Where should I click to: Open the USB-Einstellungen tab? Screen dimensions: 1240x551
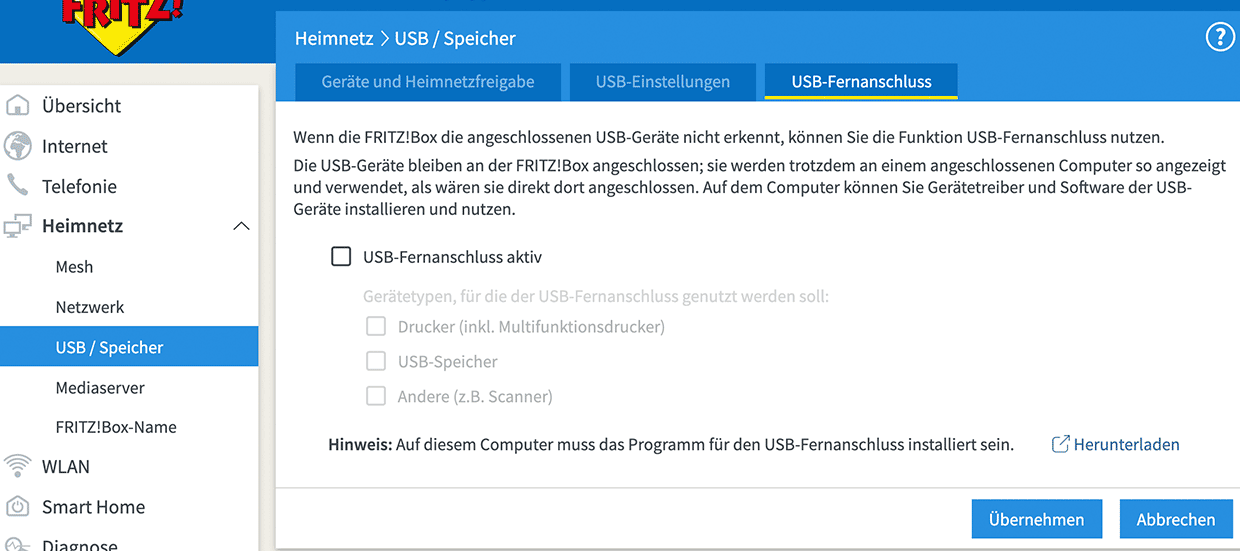(x=662, y=82)
